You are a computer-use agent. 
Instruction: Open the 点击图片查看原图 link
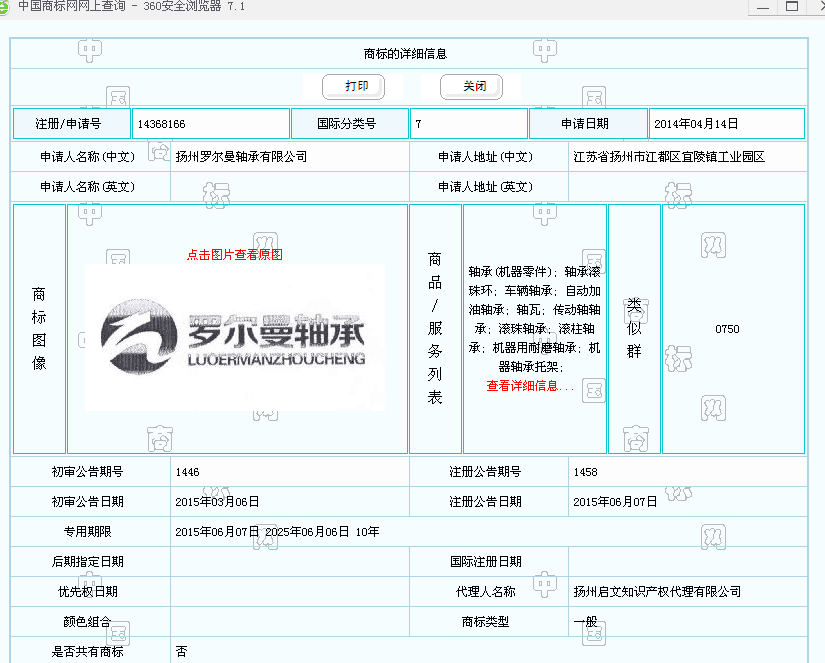pyautogui.click(x=234, y=255)
